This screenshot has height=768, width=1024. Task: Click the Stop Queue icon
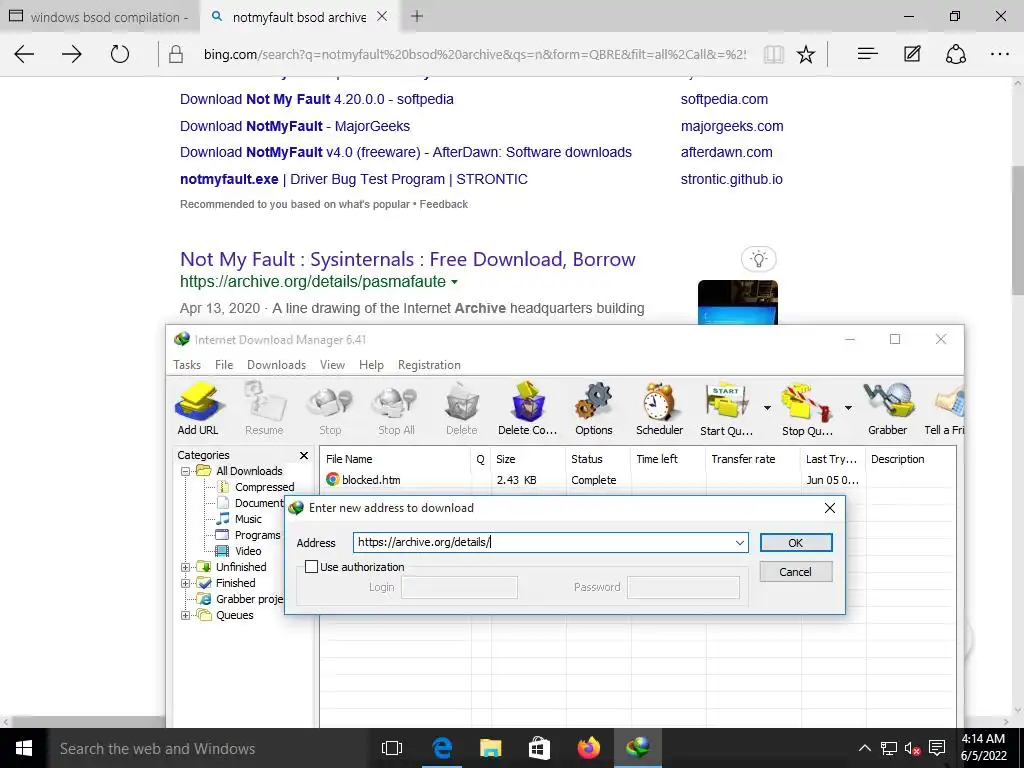(807, 409)
